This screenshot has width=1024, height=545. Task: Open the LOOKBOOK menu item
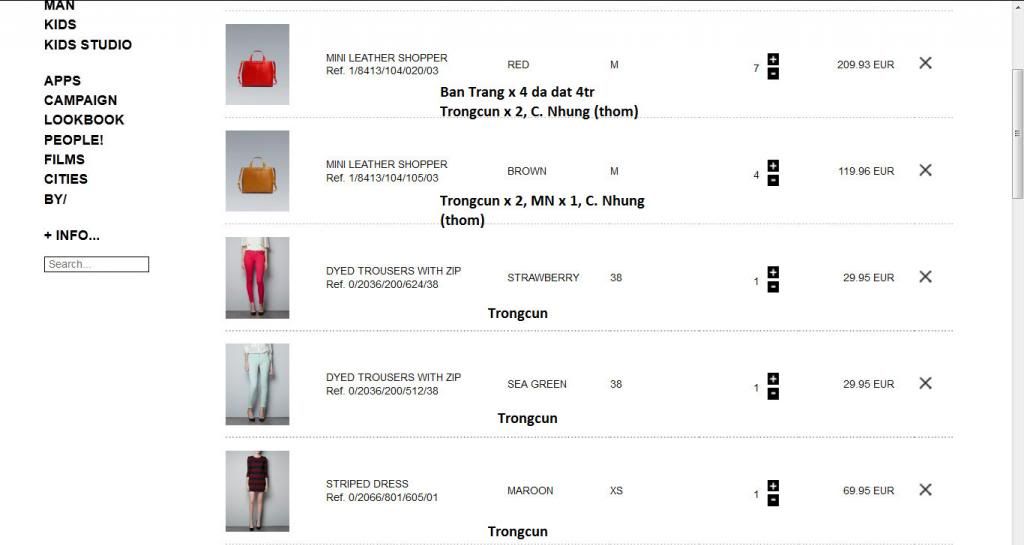[x=84, y=120]
